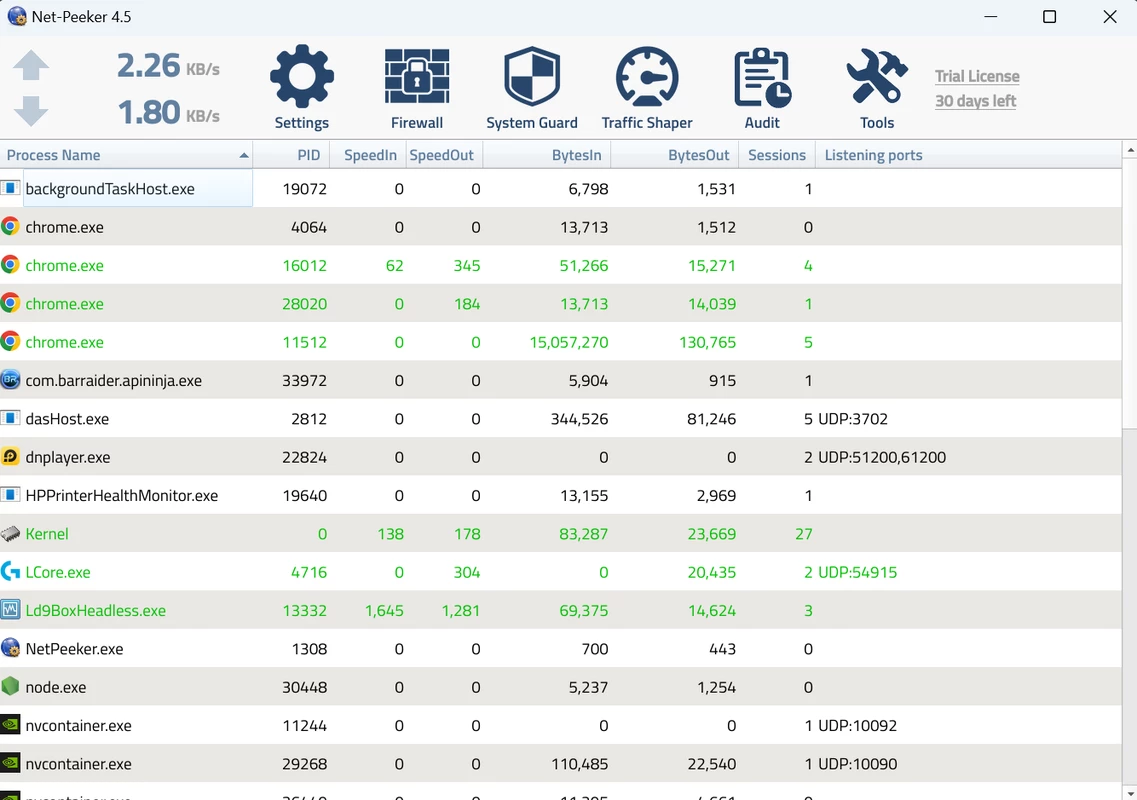Viewport: 1137px width, 800px height.
Task: Open the Firewall brick-wall icon
Action: pyautogui.click(x=417, y=76)
